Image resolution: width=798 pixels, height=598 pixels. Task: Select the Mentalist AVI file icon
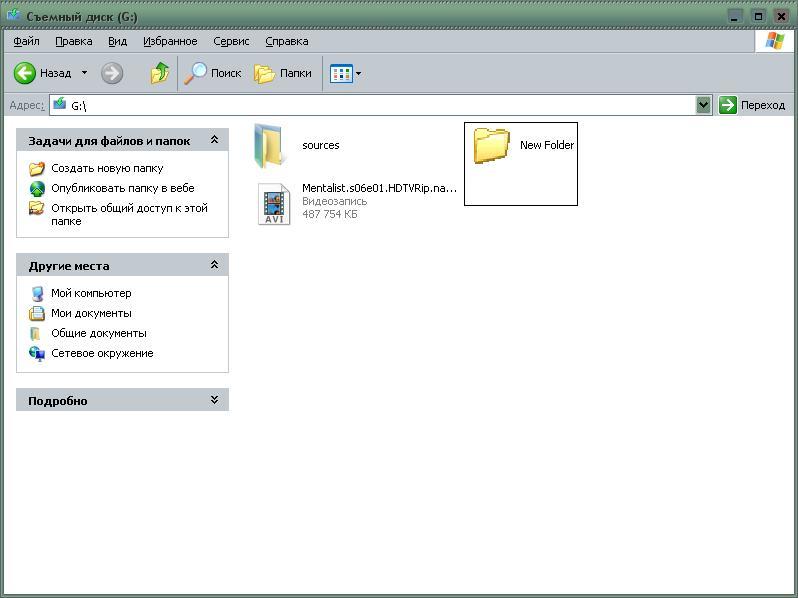[274, 204]
